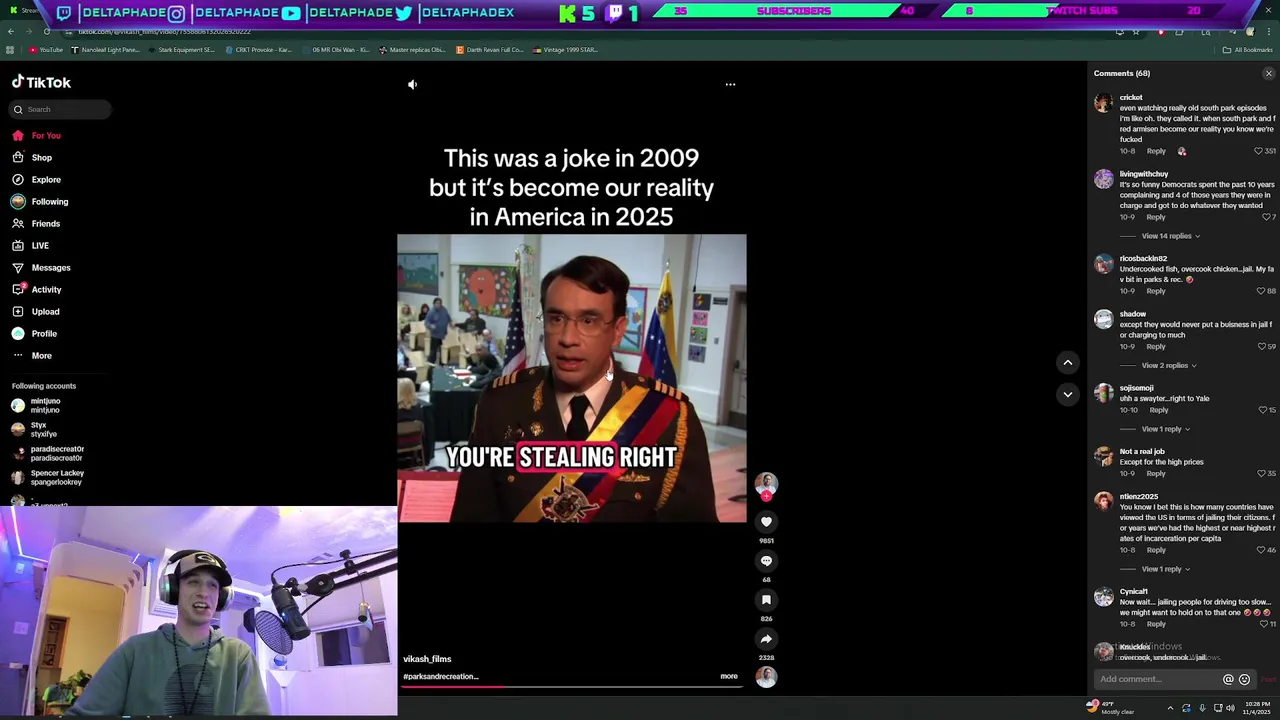Like Not a real job's comment heart

point(1262,473)
